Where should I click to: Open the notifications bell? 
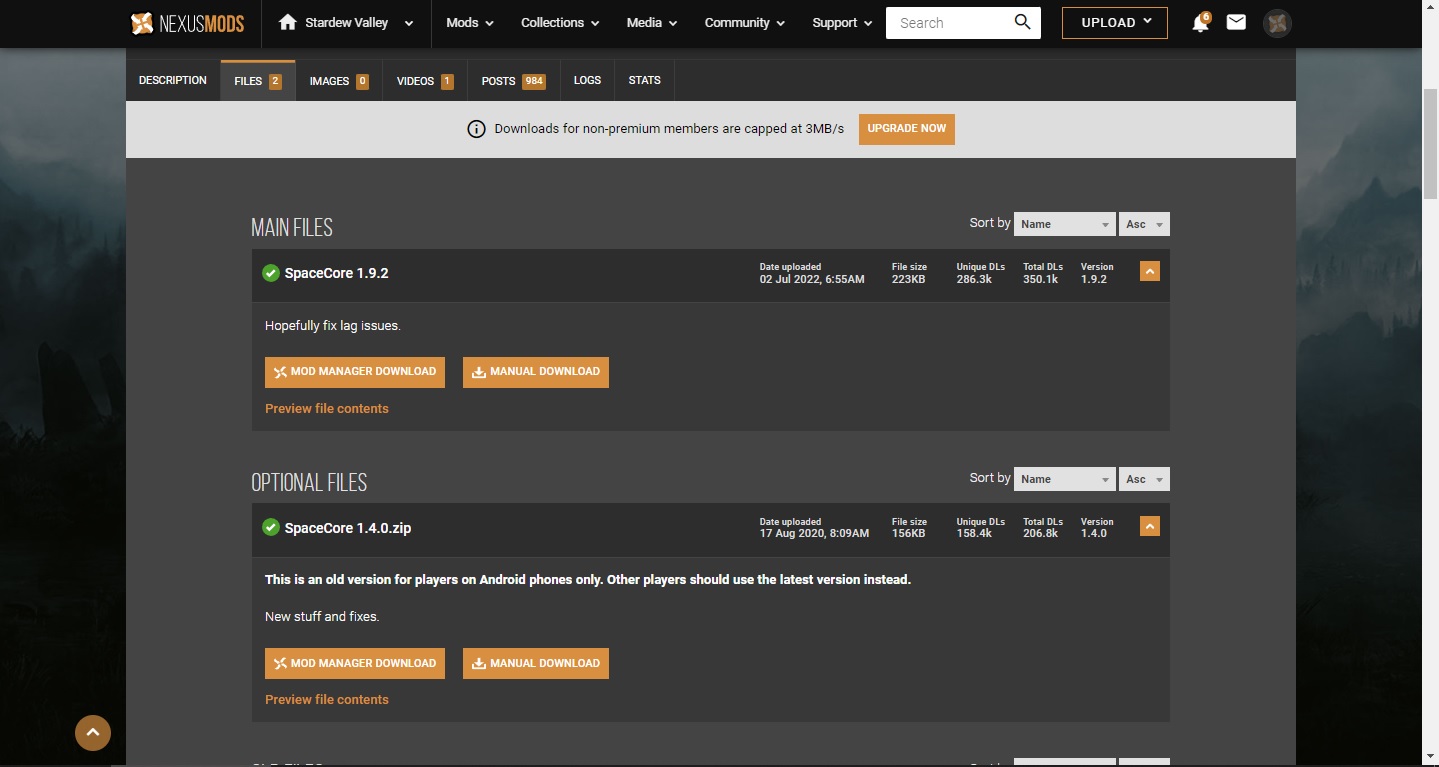tap(1200, 23)
